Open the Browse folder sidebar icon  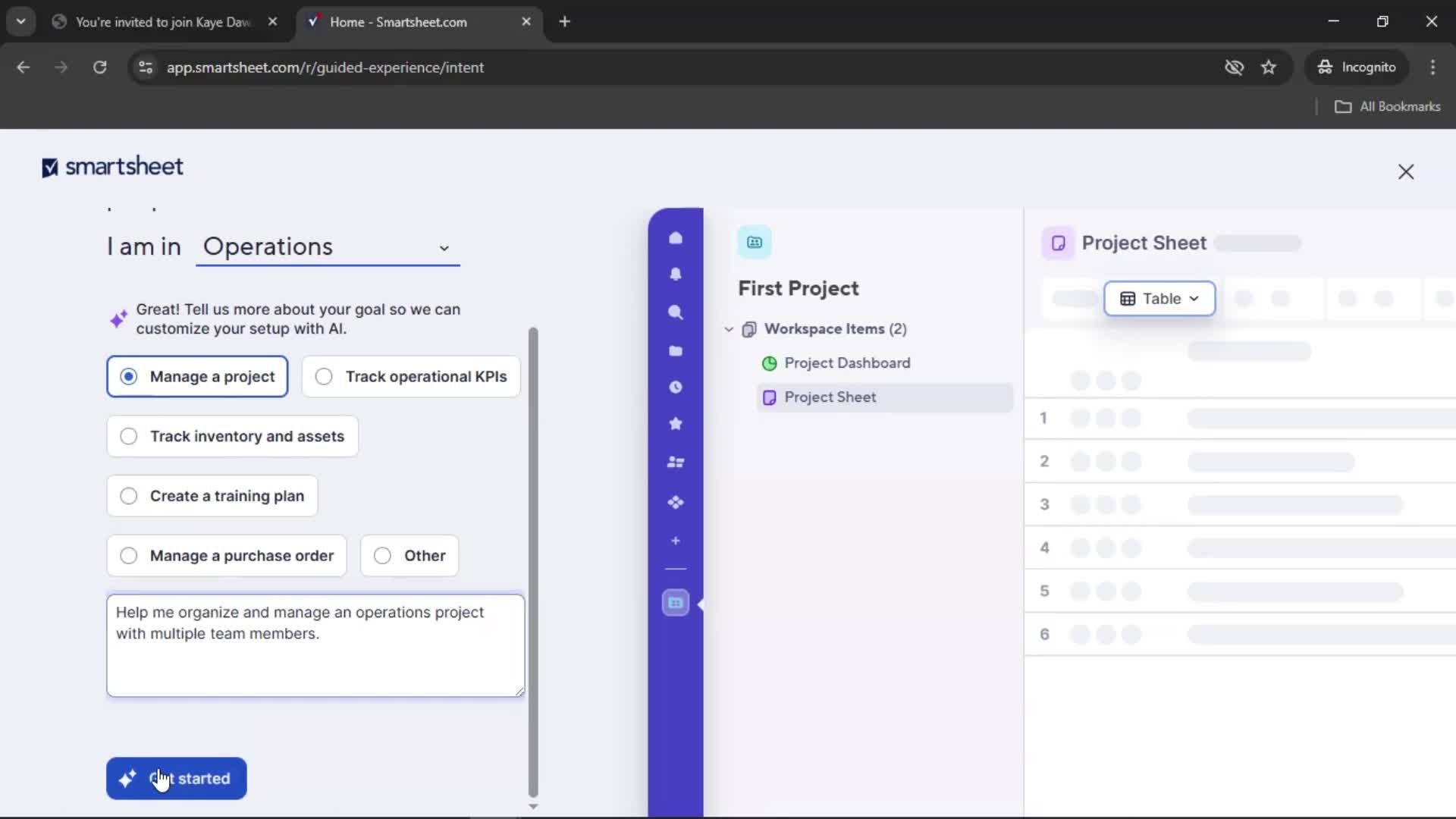pyautogui.click(x=675, y=350)
